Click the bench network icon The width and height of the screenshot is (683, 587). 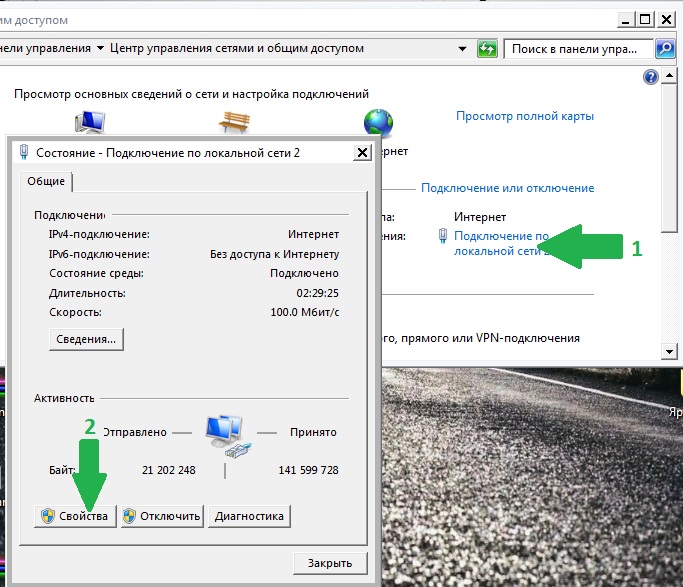click(234, 121)
